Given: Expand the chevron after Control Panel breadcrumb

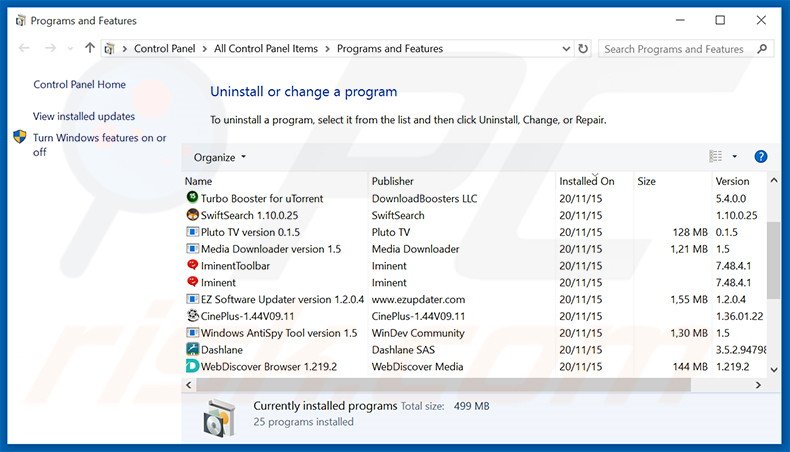Looking at the screenshot, I should pyautogui.click(x=205, y=49).
